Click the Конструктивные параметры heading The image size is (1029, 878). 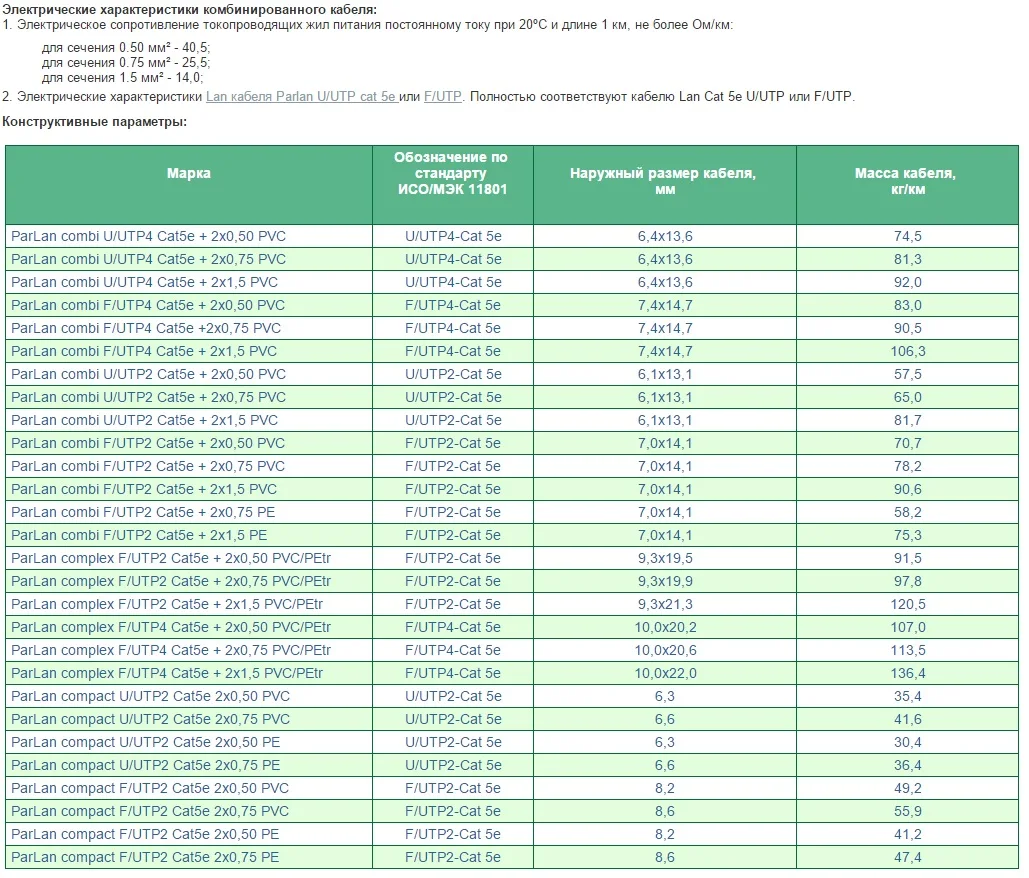[x=94, y=122]
